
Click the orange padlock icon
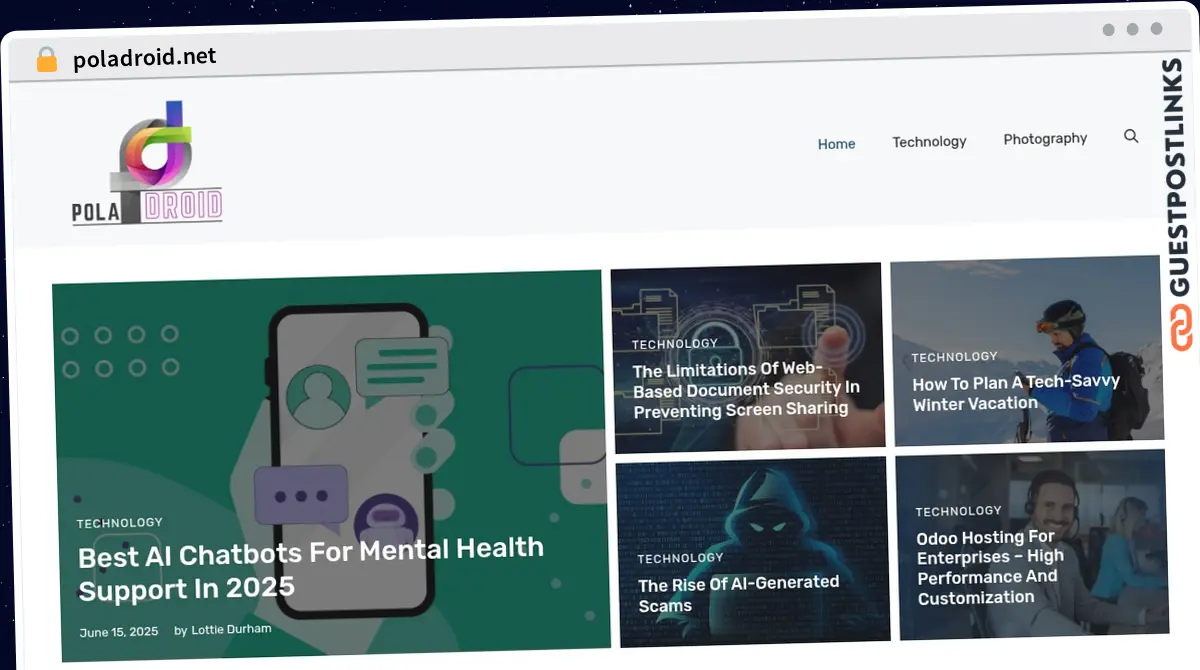47,59
